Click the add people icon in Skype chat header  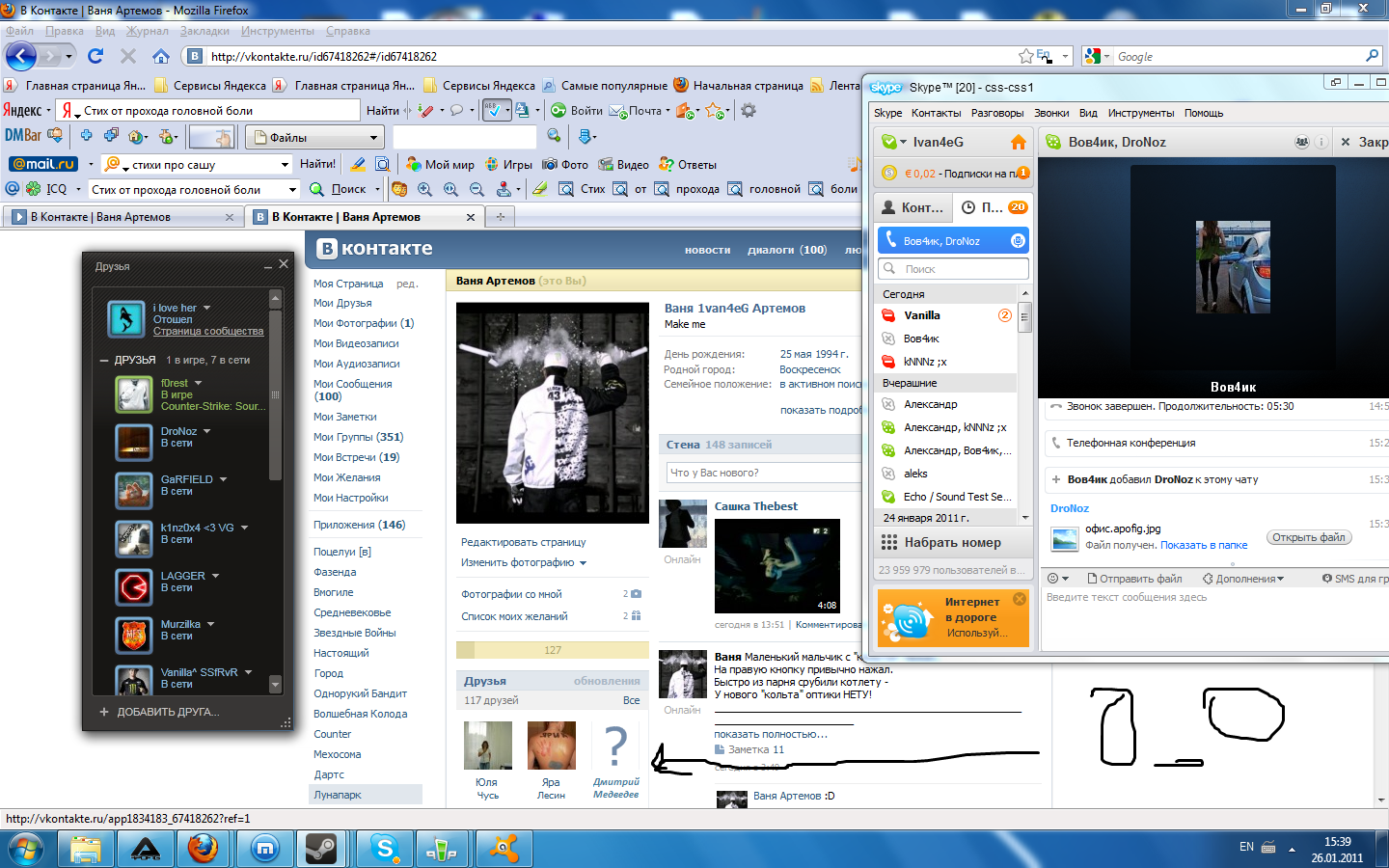1301,142
